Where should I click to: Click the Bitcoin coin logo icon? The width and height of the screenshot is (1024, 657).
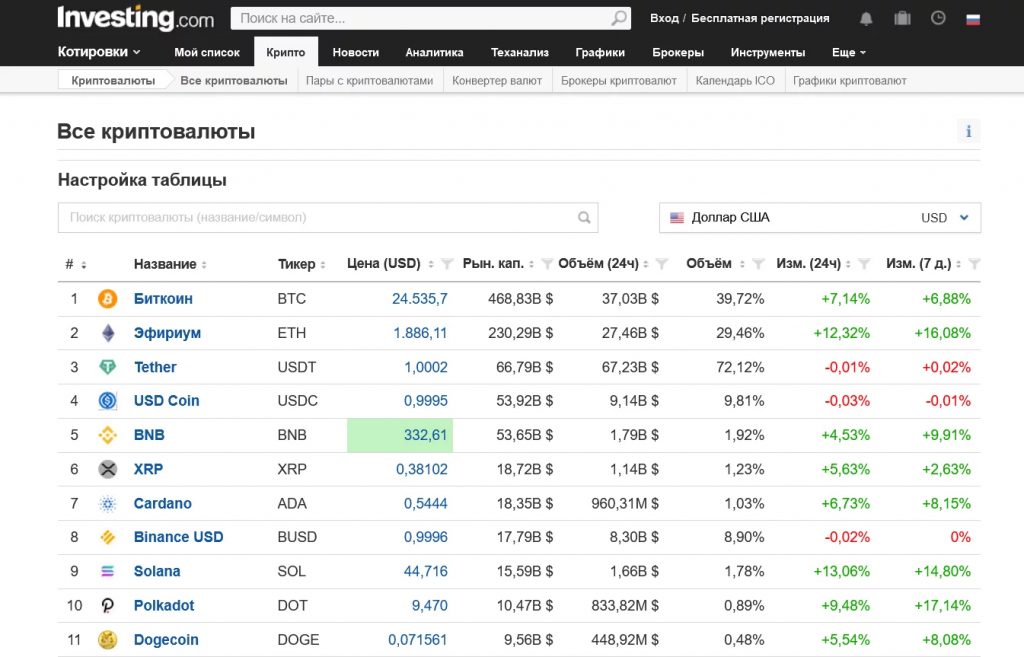(x=107, y=299)
